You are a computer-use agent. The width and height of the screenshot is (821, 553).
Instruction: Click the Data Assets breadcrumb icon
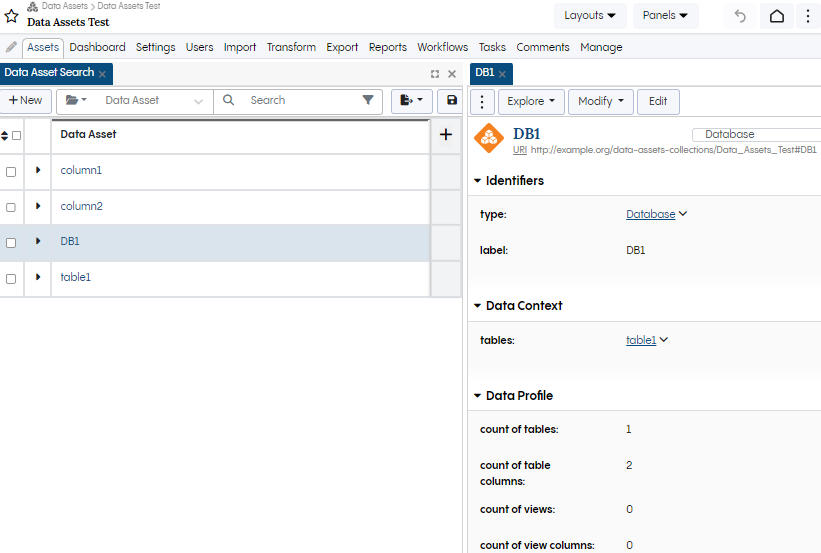coord(32,6)
